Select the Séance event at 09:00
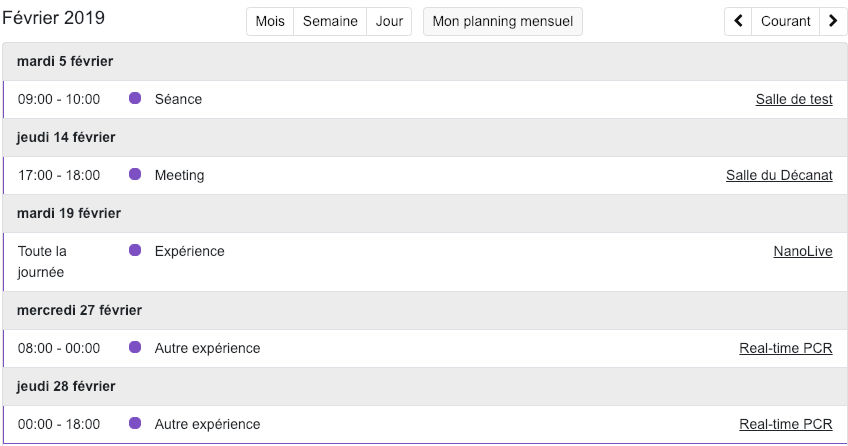 tap(178, 99)
